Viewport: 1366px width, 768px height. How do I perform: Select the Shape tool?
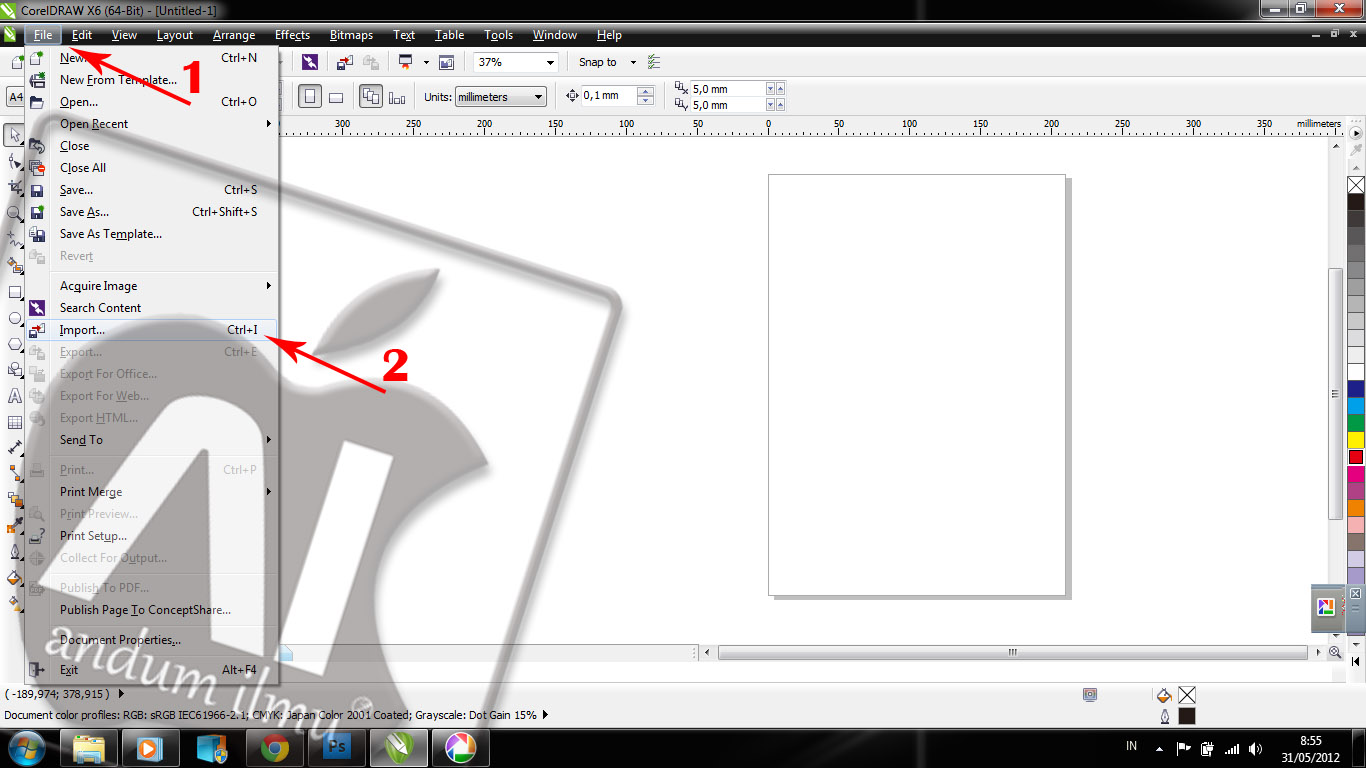[14, 159]
